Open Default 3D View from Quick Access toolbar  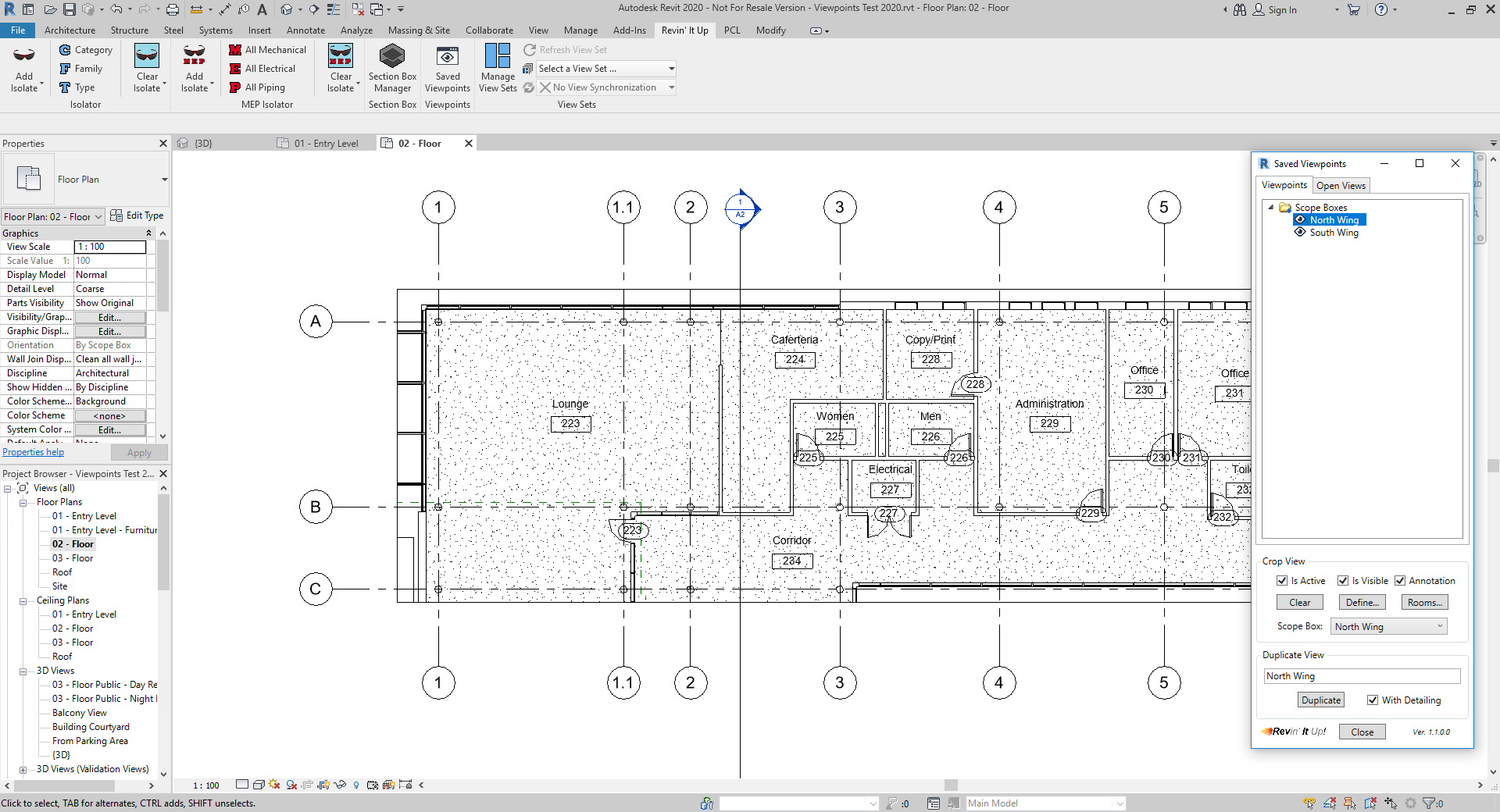coord(287,9)
